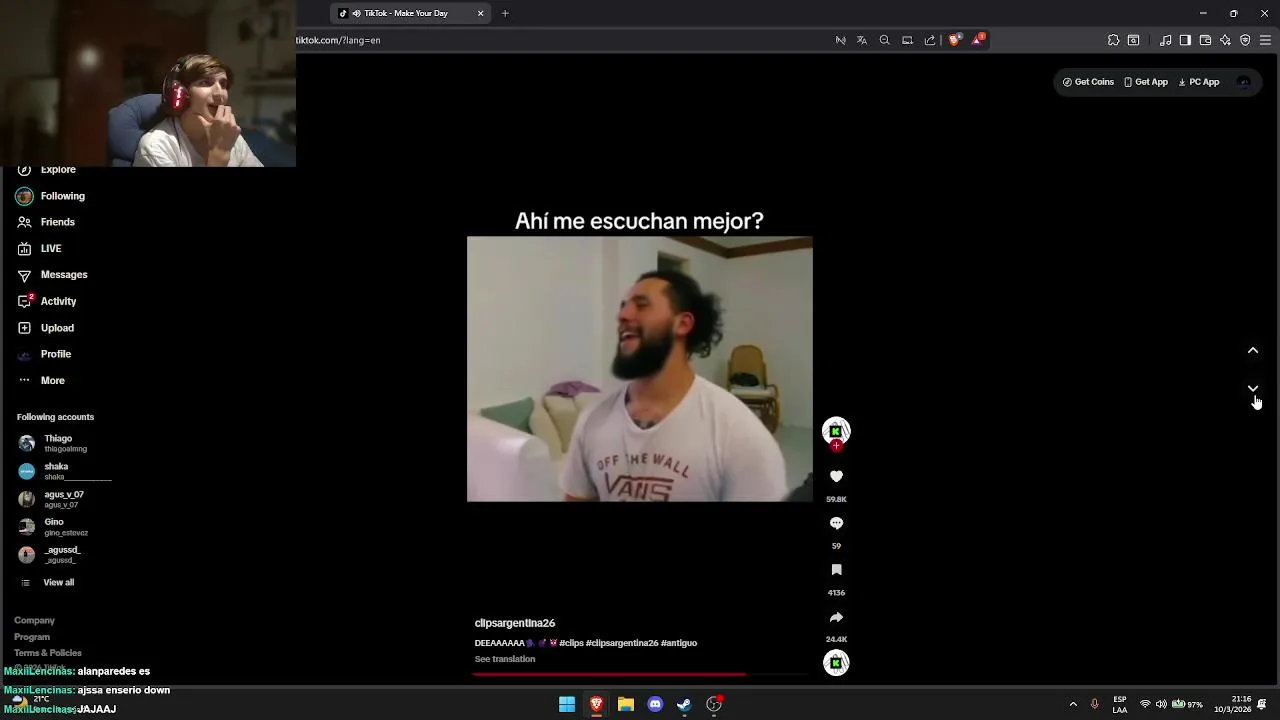The height and width of the screenshot is (720, 1280).
Task: Share the video with arrow icon
Action: click(836, 617)
